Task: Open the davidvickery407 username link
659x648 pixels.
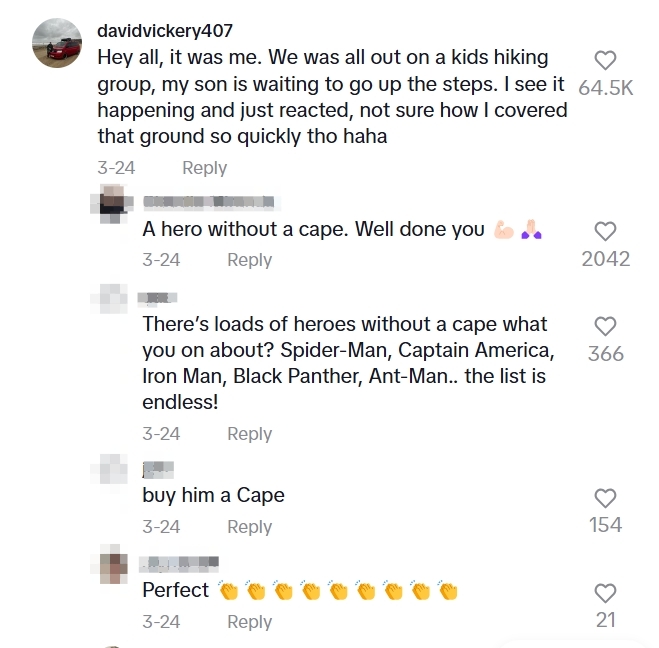Action: [x=164, y=31]
